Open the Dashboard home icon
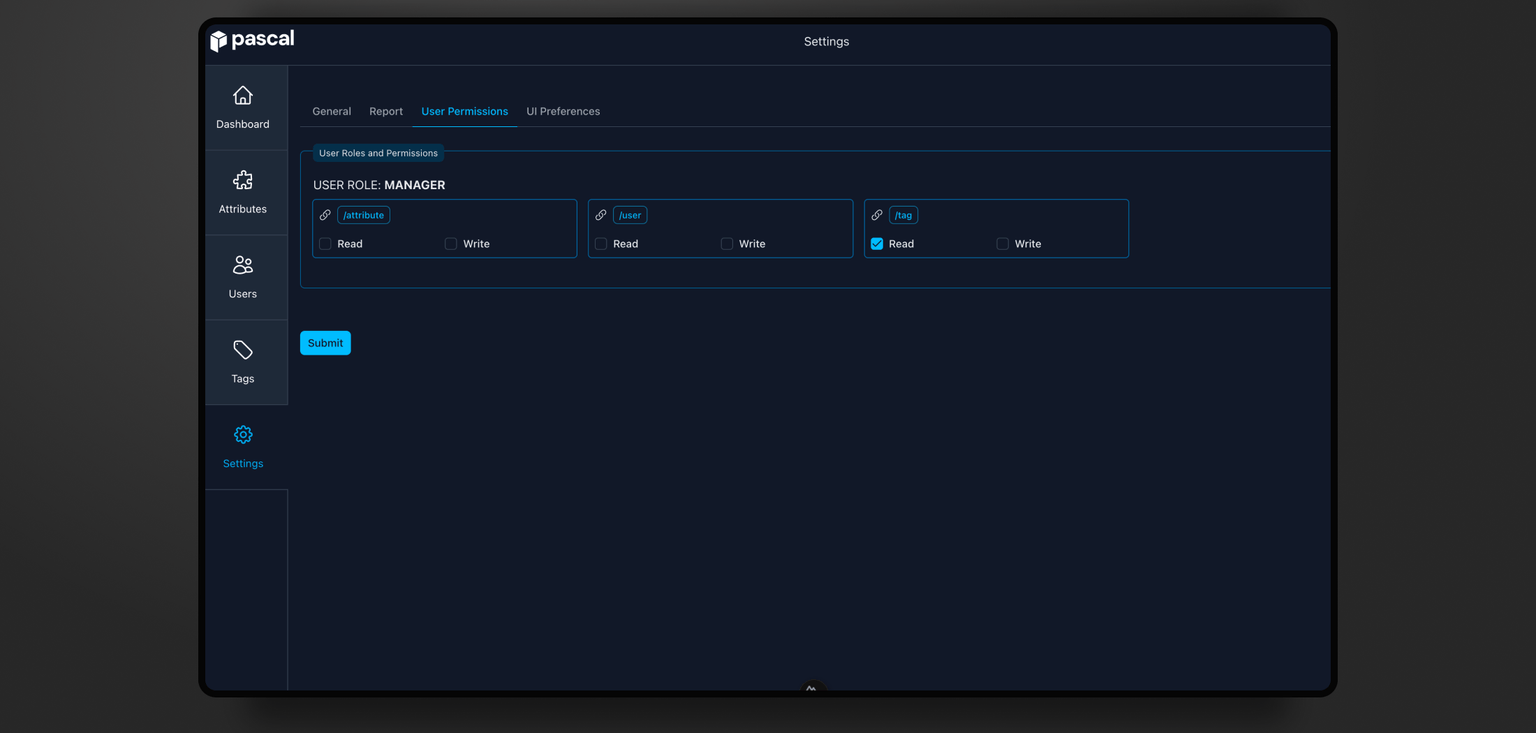The height and width of the screenshot is (733, 1536). [x=243, y=96]
